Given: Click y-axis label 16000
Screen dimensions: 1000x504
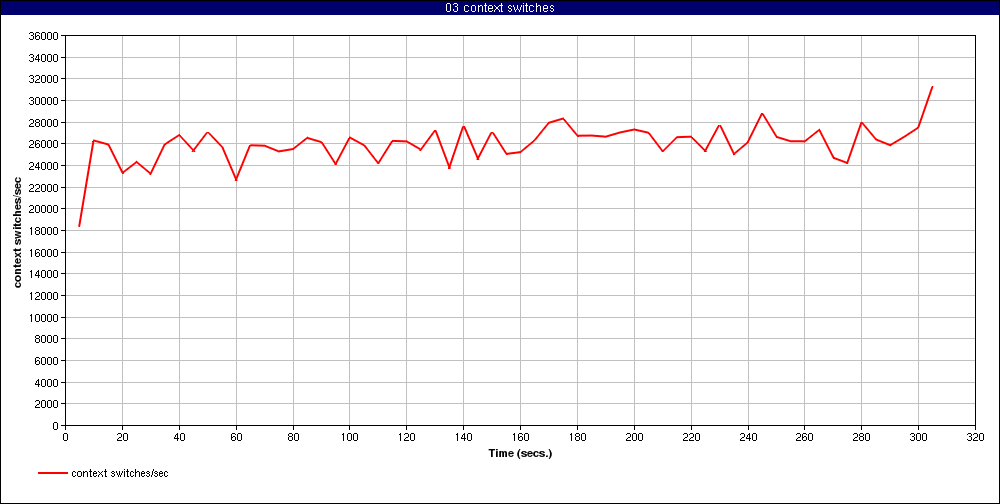Looking at the screenshot, I should (x=44, y=253).
